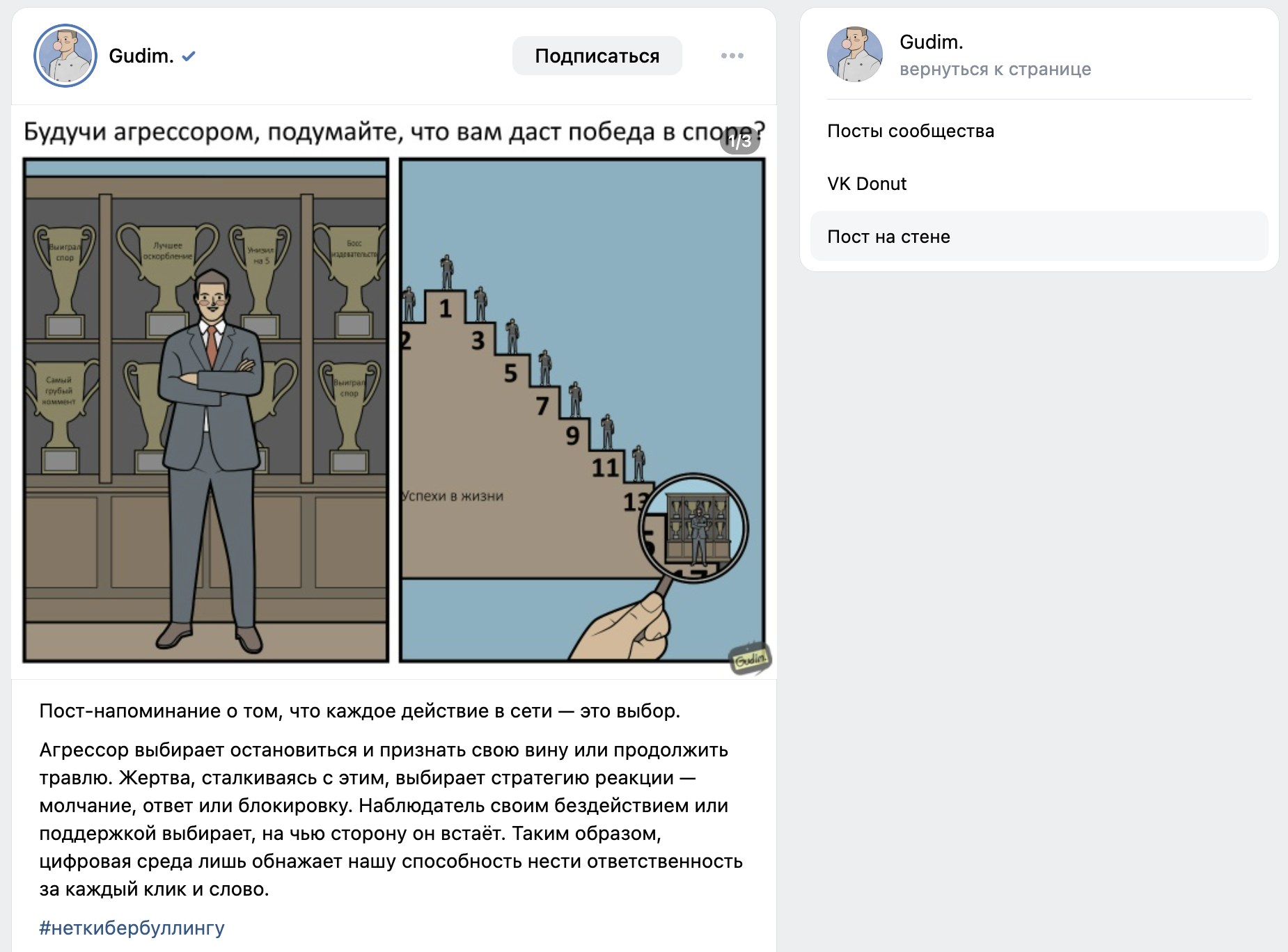The image size is (1288, 952).
Task: Click the Gudim watermark sticker on the image
Action: click(749, 658)
